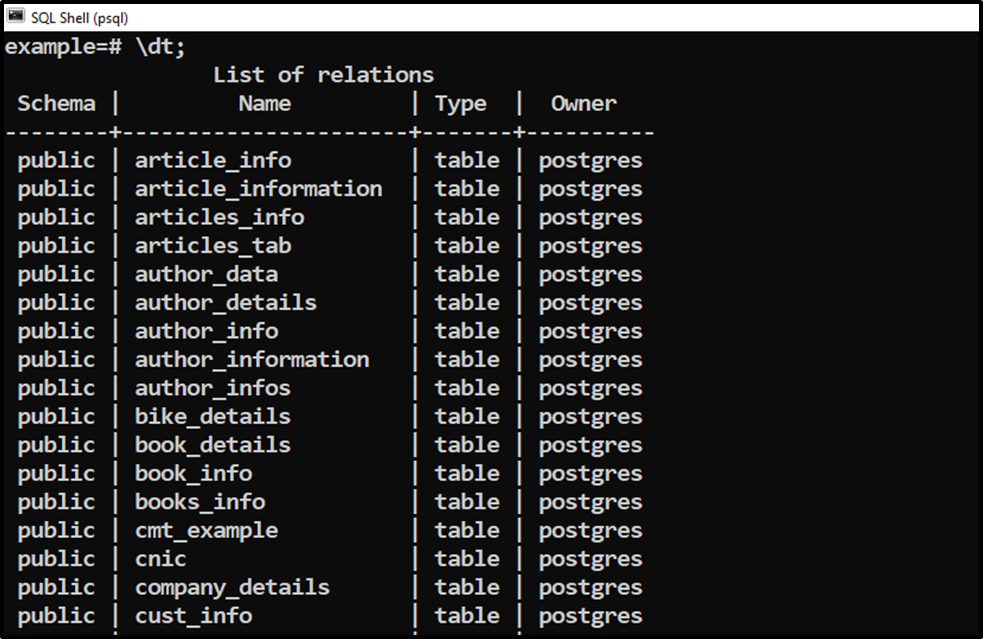983x639 pixels.
Task: Click the Name column header
Action: coord(265,103)
